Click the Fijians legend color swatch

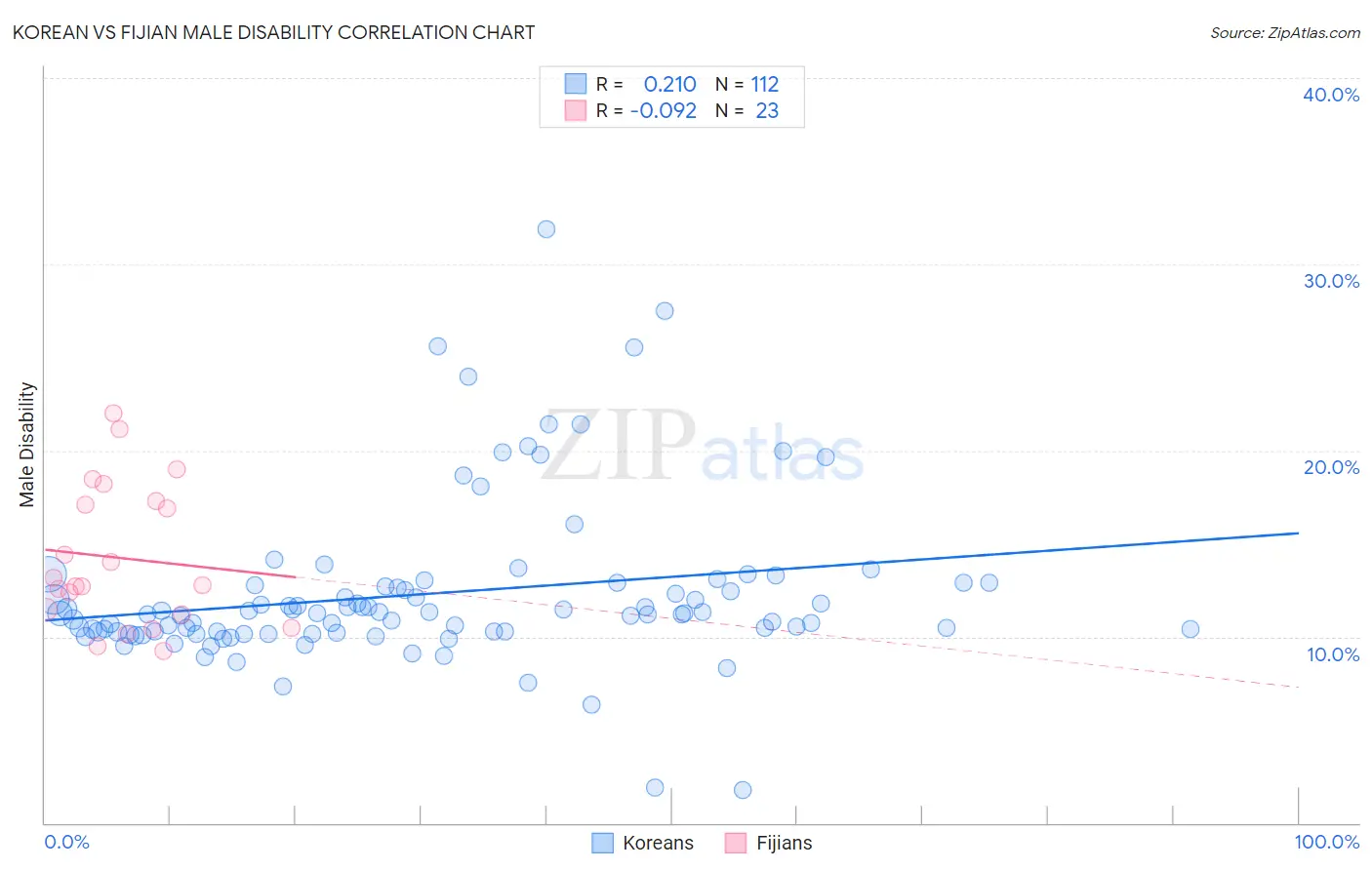point(736,843)
